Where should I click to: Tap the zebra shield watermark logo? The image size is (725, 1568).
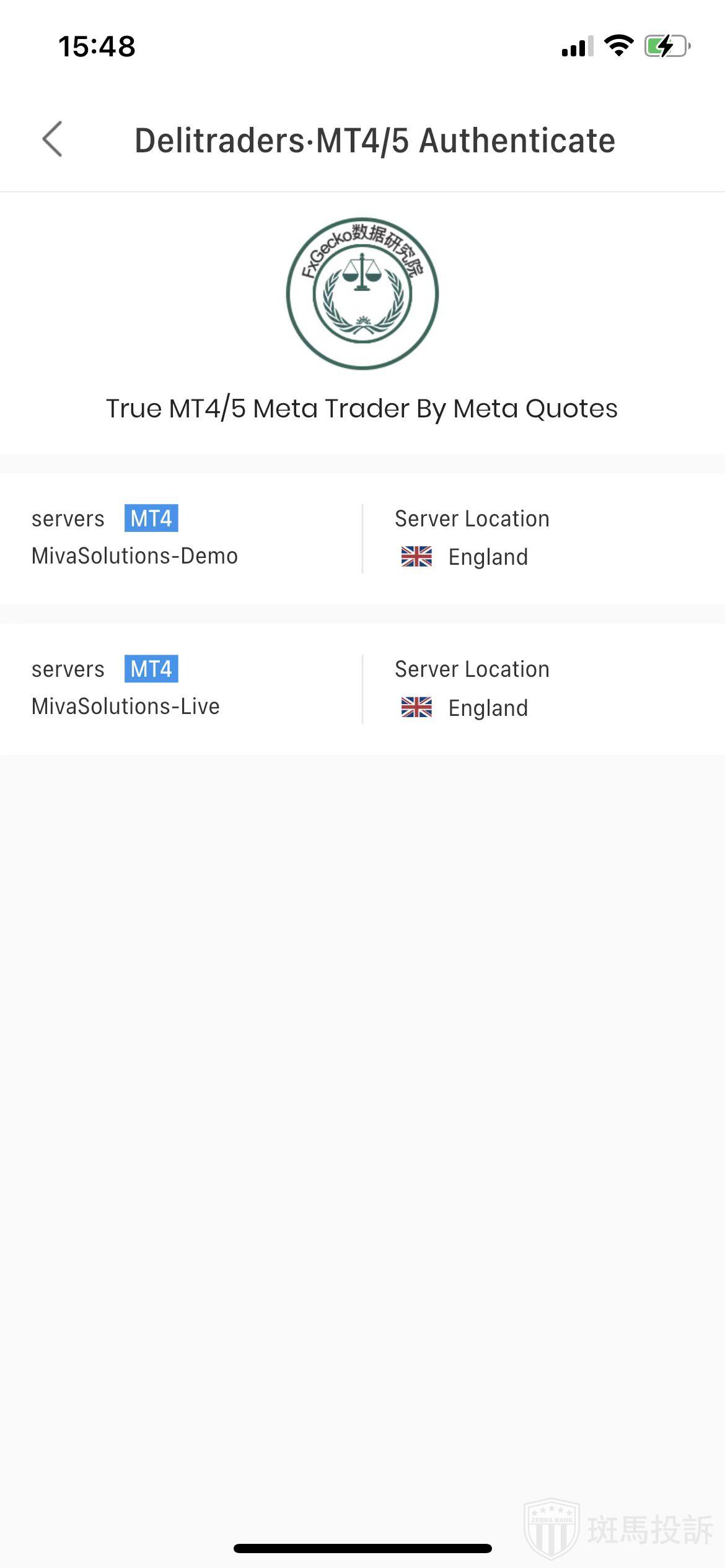pos(551,1528)
